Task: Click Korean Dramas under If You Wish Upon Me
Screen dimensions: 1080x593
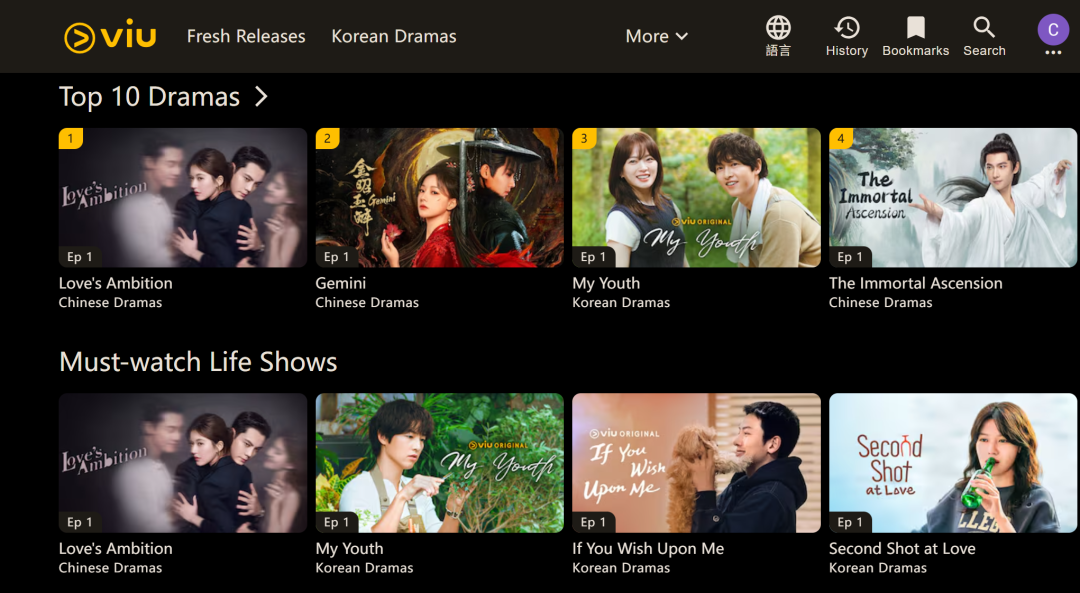Action: tap(621, 568)
